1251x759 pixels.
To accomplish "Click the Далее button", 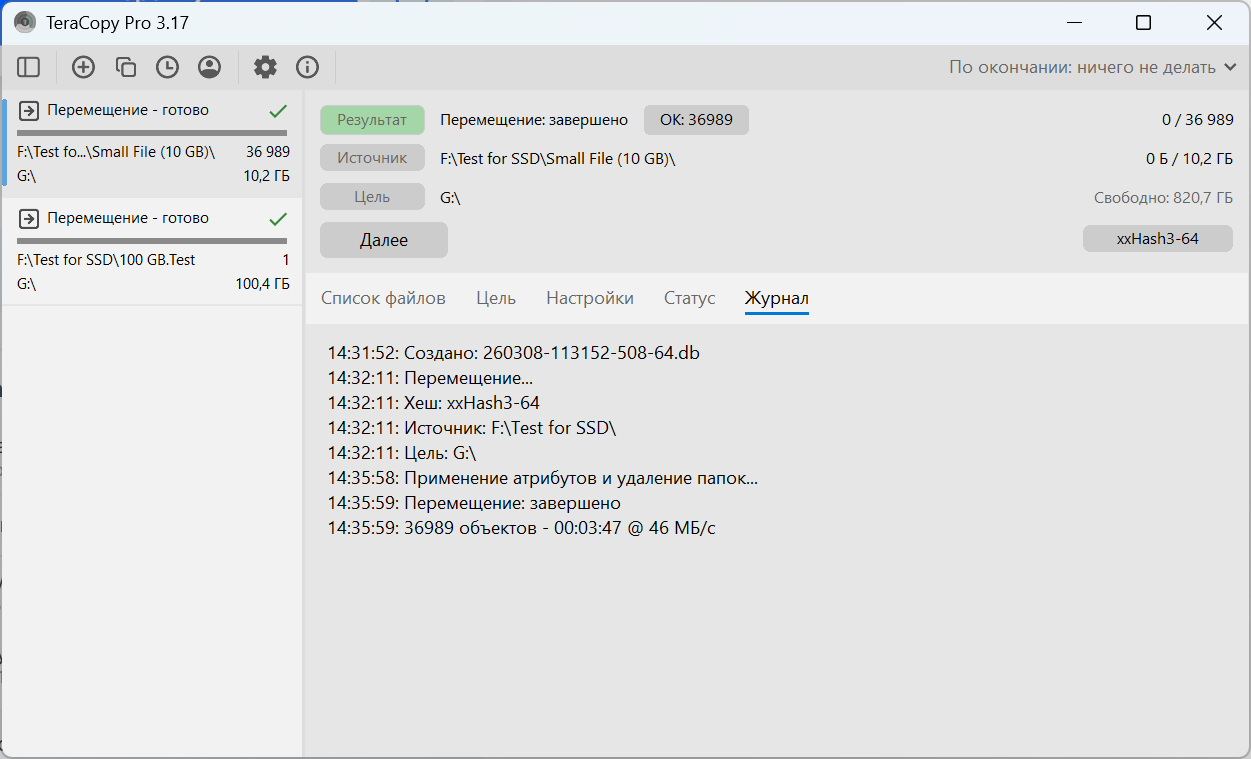I will 384,240.
